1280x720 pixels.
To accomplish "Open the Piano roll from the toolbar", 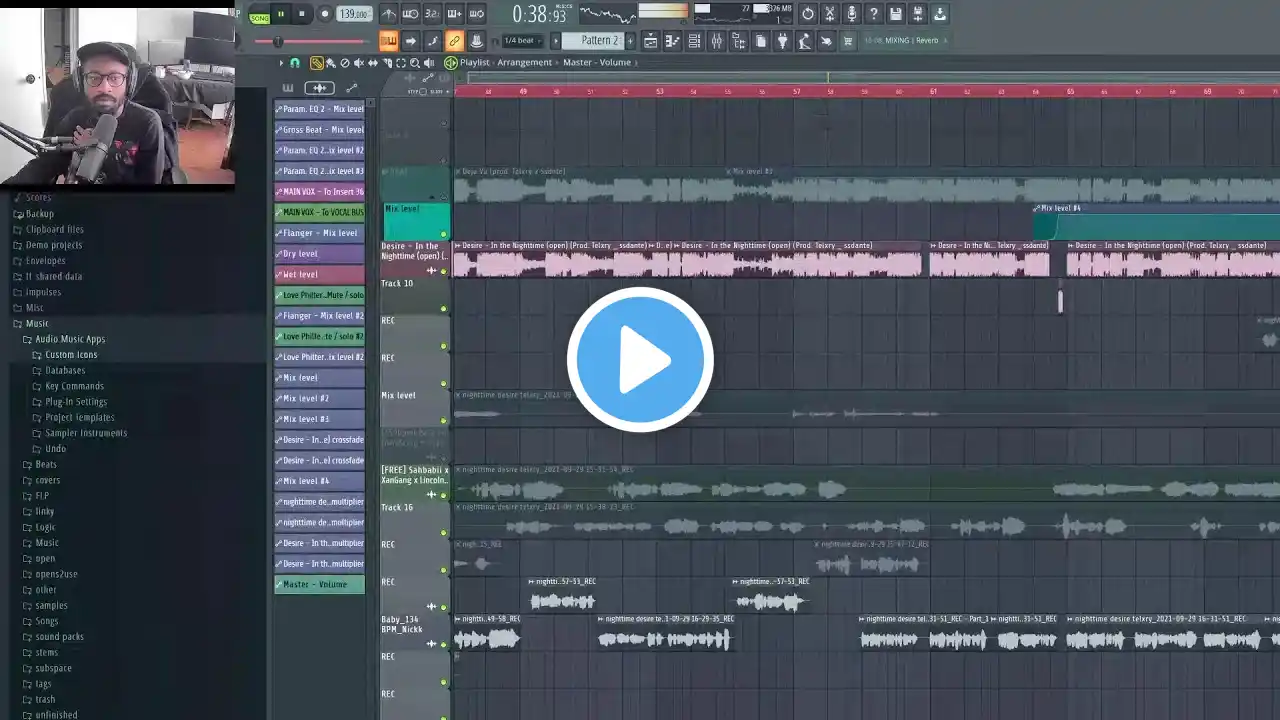I will (672, 41).
